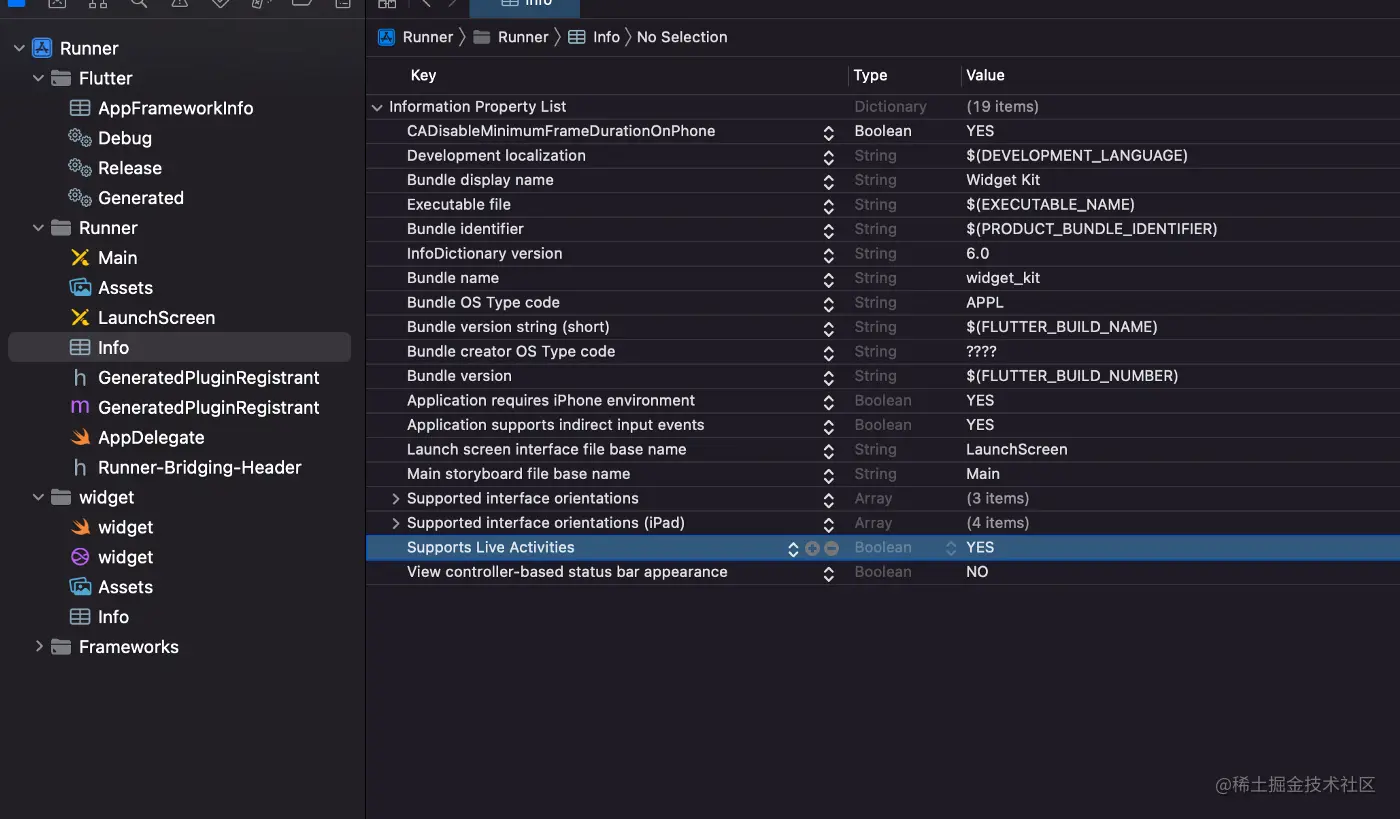
Task: Select the LaunchScreen storyboard file
Action: (156, 317)
